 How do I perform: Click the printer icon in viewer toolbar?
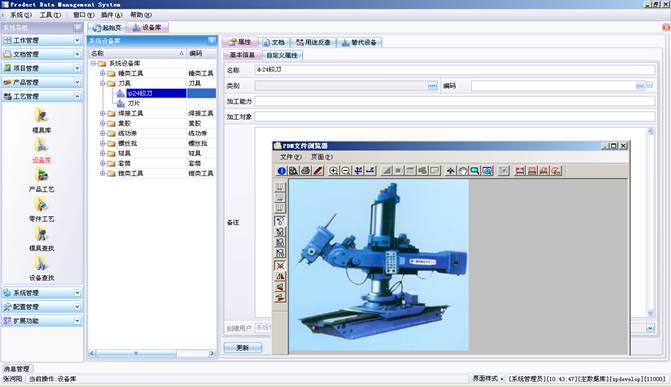(x=306, y=171)
